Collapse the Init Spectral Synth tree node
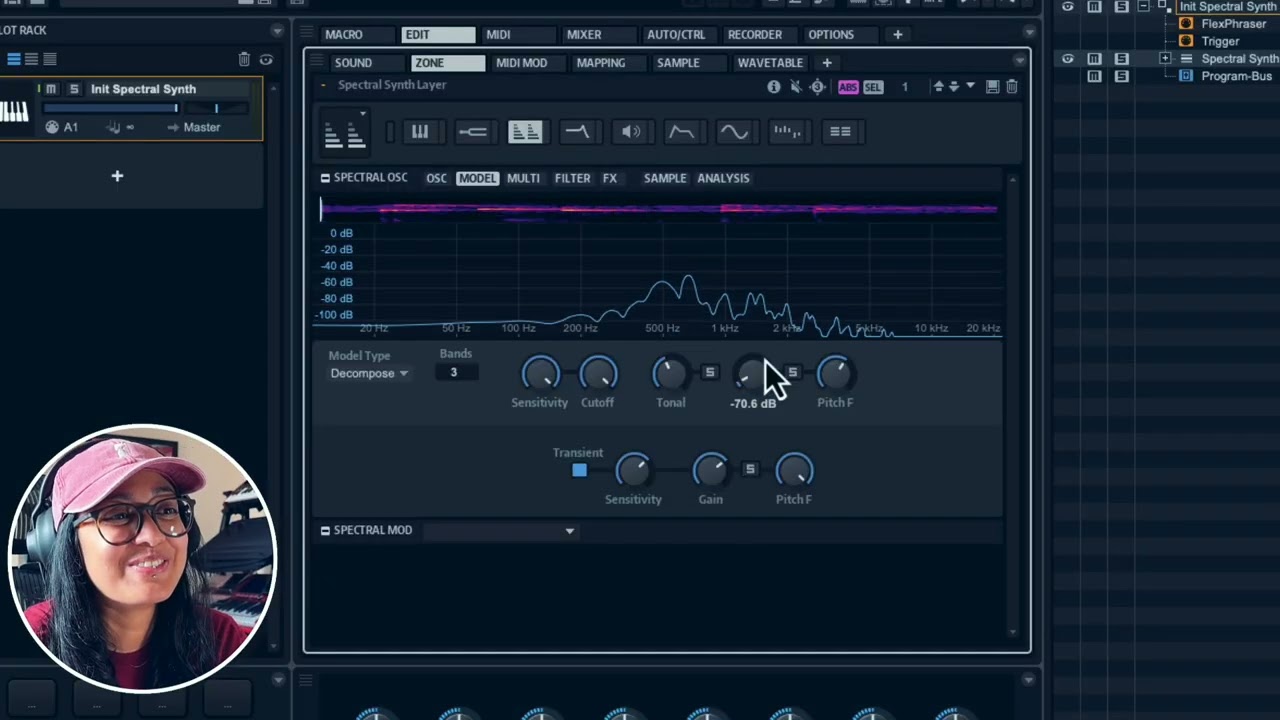This screenshot has width=1280, height=720. tap(1143, 7)
